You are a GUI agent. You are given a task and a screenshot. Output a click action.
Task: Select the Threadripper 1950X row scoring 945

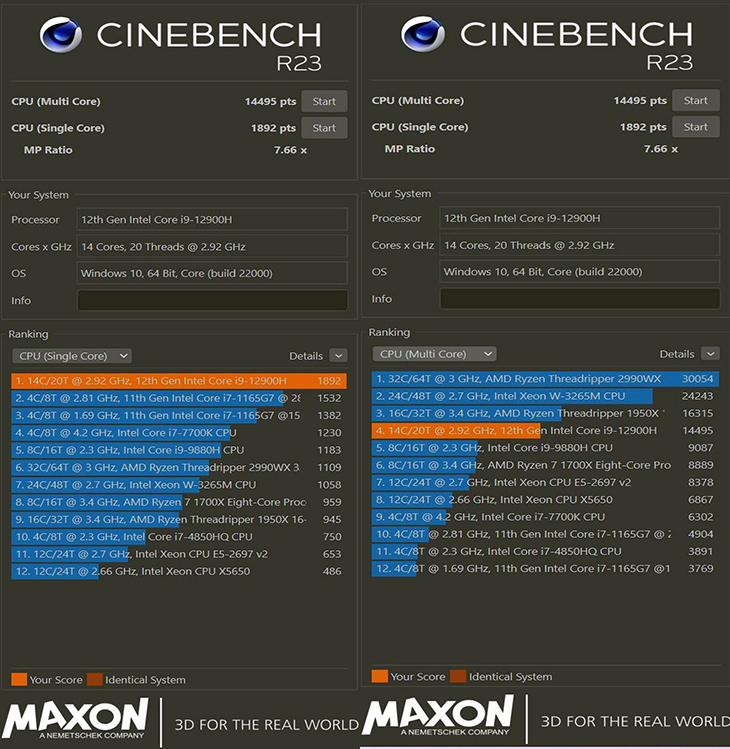(x=179, y=519)
